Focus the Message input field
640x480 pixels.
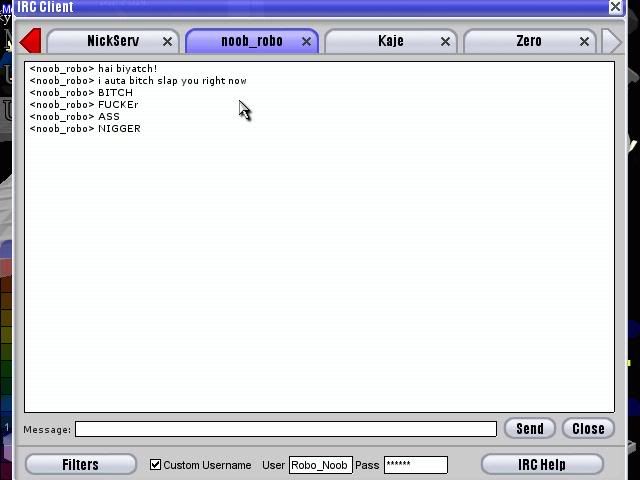click(286, 429)
